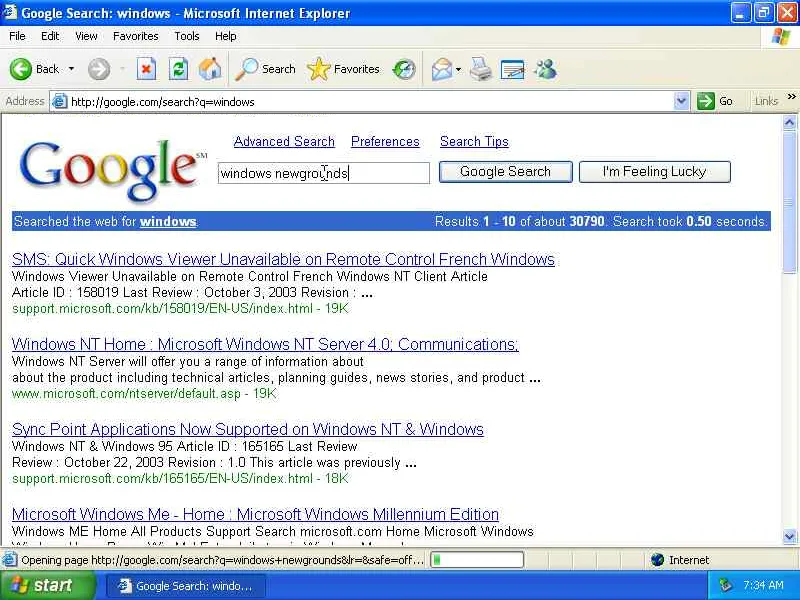This screenshot has height=600, width=800.
Task: Click the vertical scrollbar thumb
Action: [789, 202]
